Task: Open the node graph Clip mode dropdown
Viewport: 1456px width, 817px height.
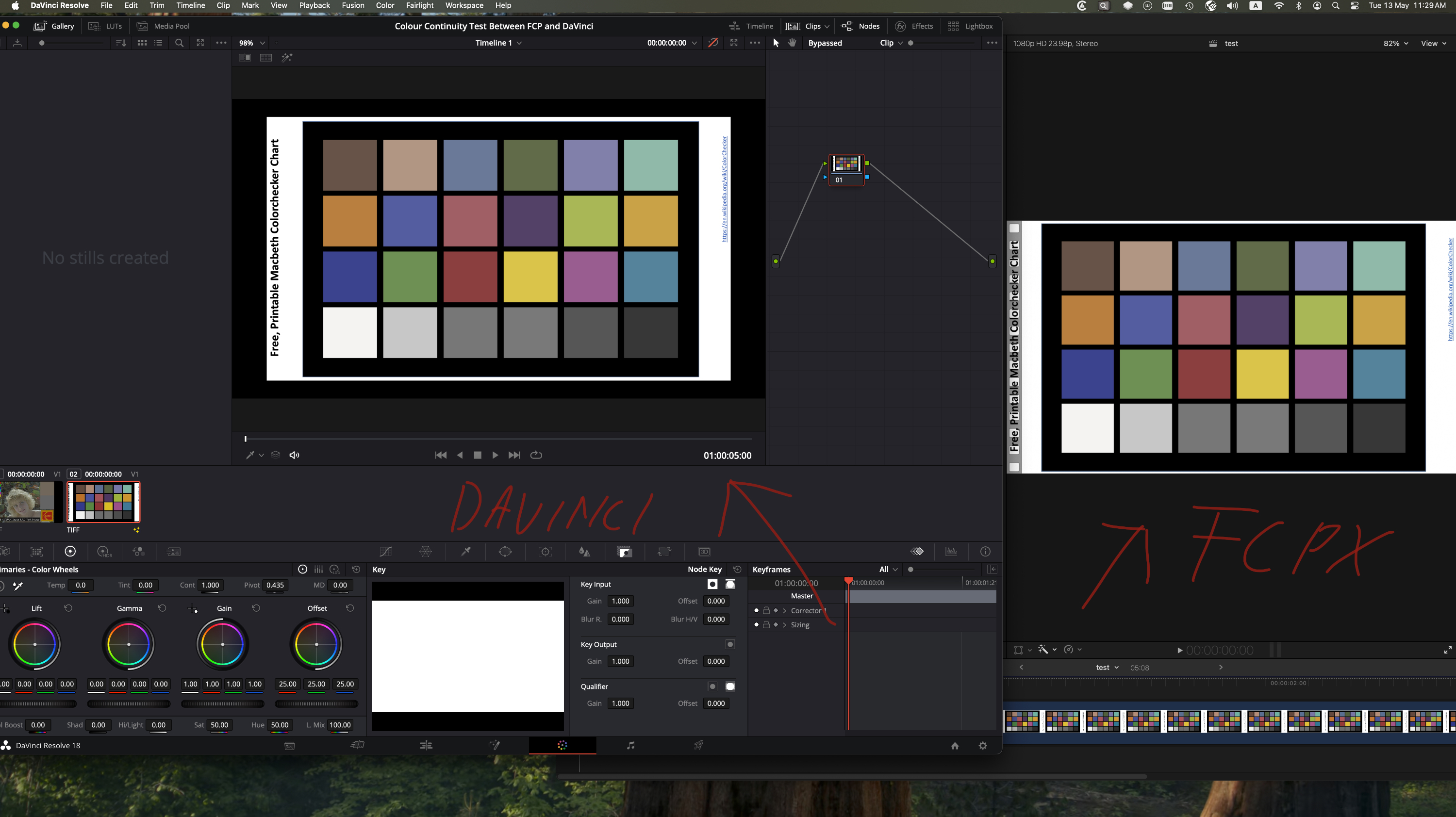Action: click(x=892, y=43)
